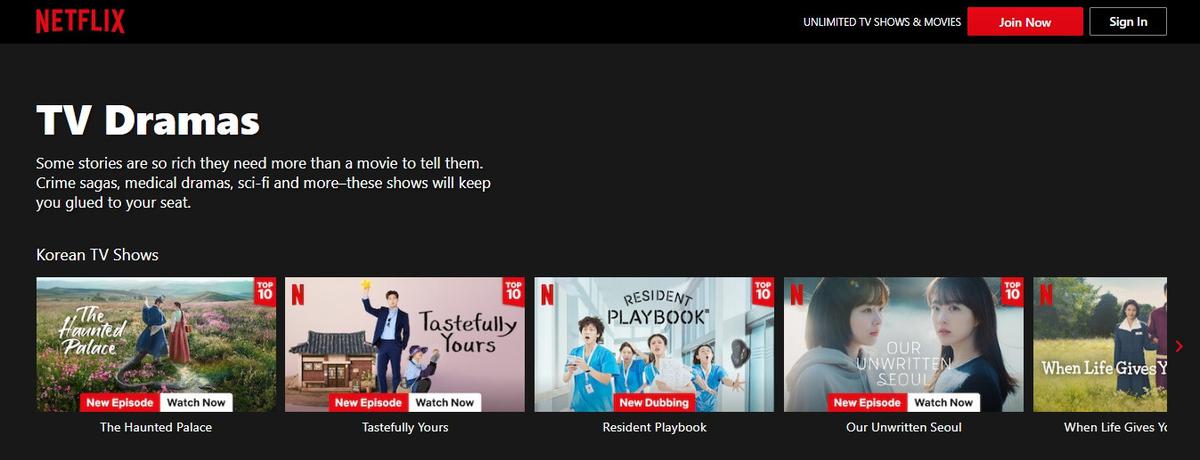Click Netflix N icon on When Life Gives You
This screenshot has width=1200, height=460.
1045,294
